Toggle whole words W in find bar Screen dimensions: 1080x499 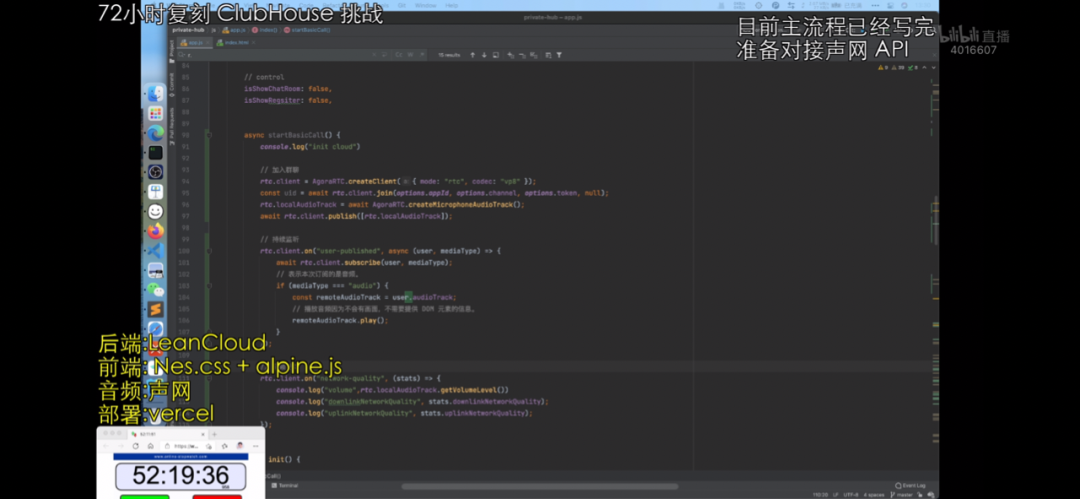point(411,54)
